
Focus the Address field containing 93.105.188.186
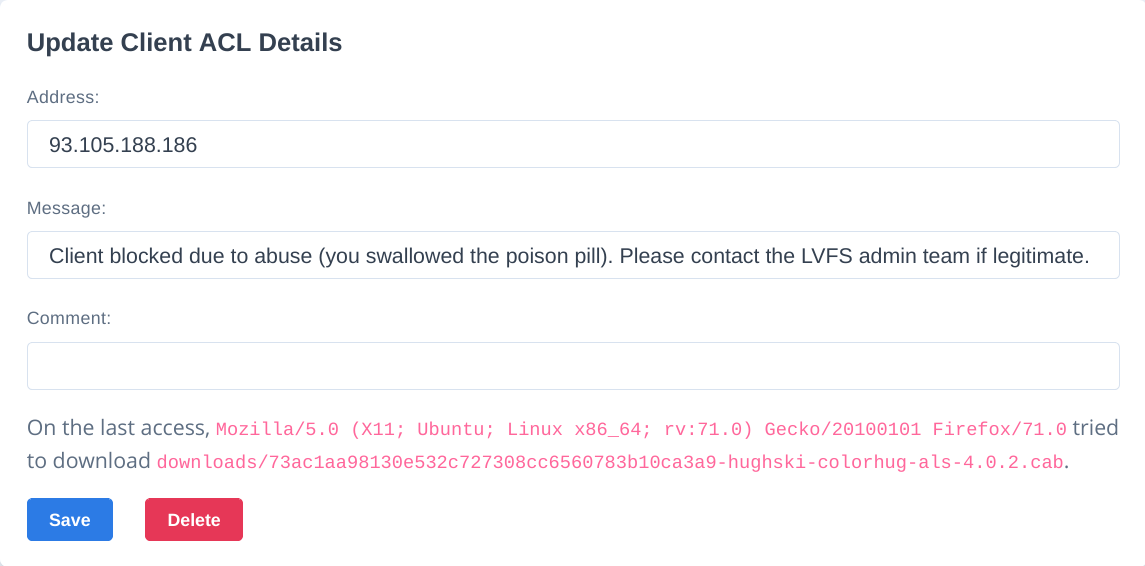click(x=573, y=144)
